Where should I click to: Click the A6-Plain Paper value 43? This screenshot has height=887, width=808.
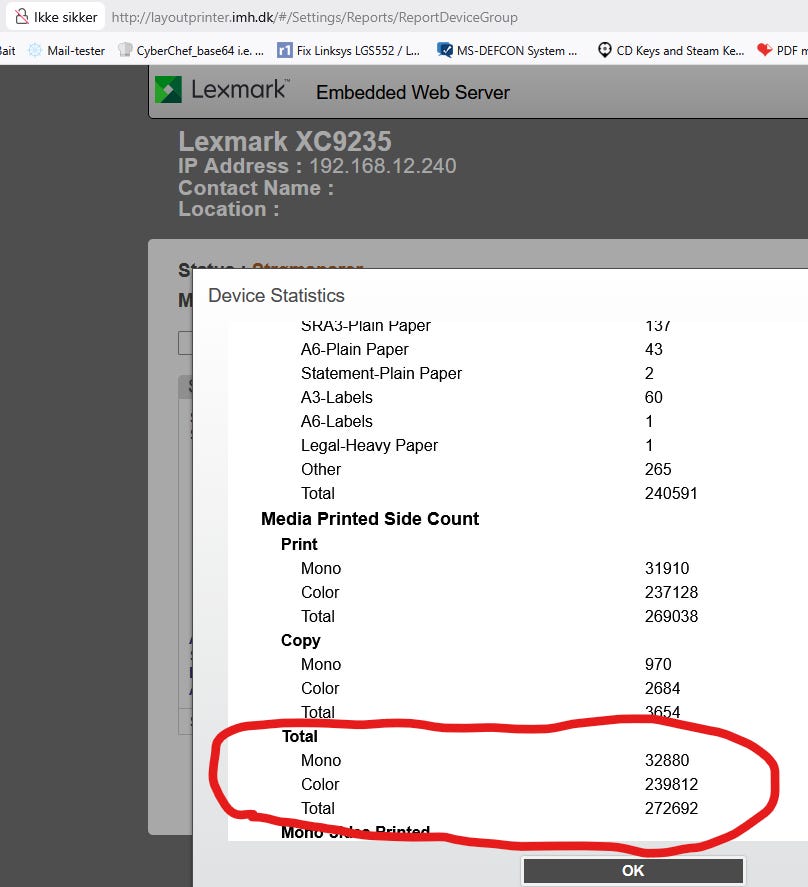coord(654,350)
